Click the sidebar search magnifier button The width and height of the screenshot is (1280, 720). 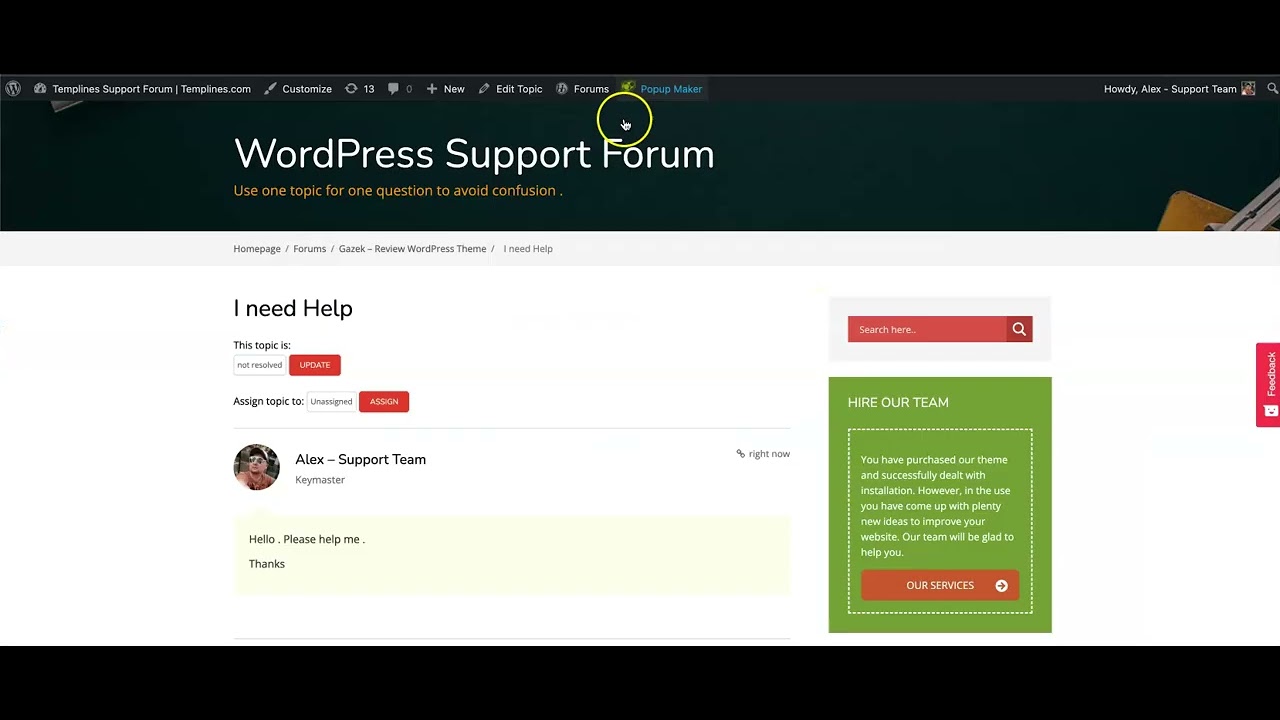click(1019, 329)
